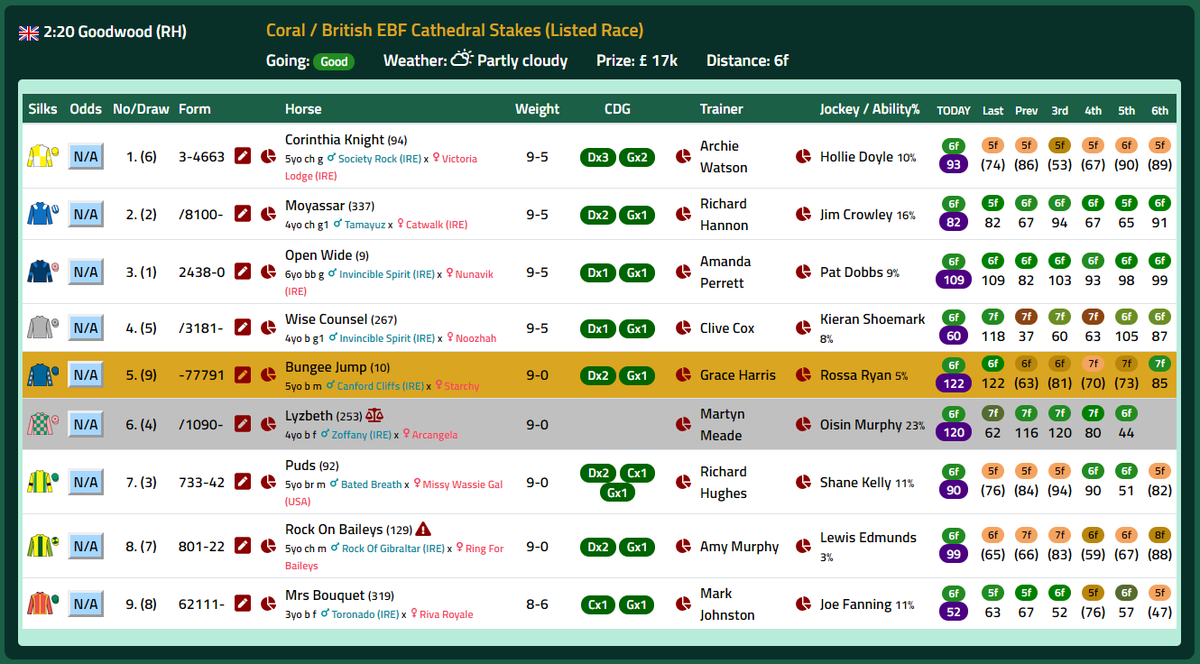The image size is (1200, 664).
Task: Click the 6th column header
Action: (1160, 110)
